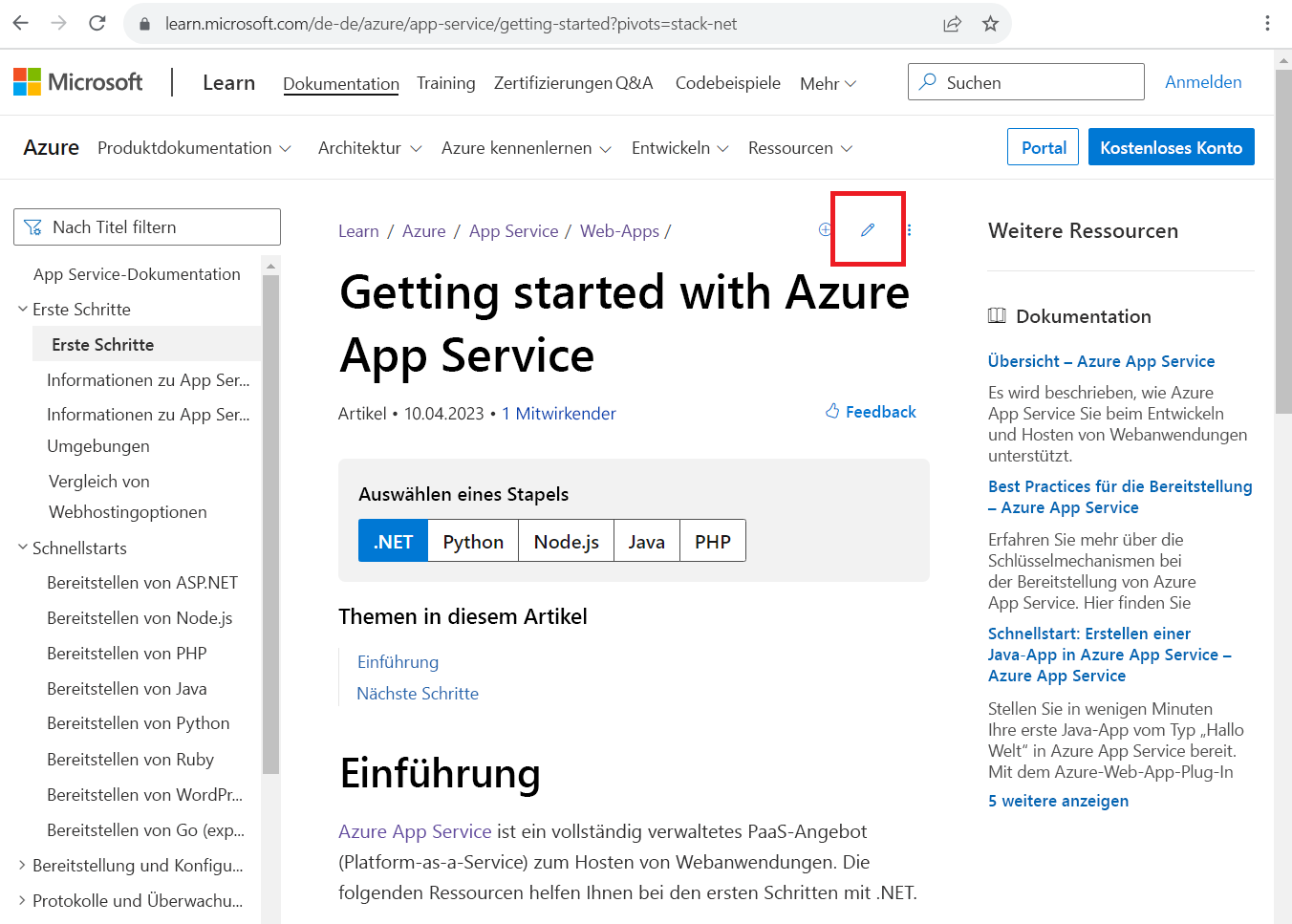Click the page vertical scrollbar thumb

click(x=1283, y=241)
